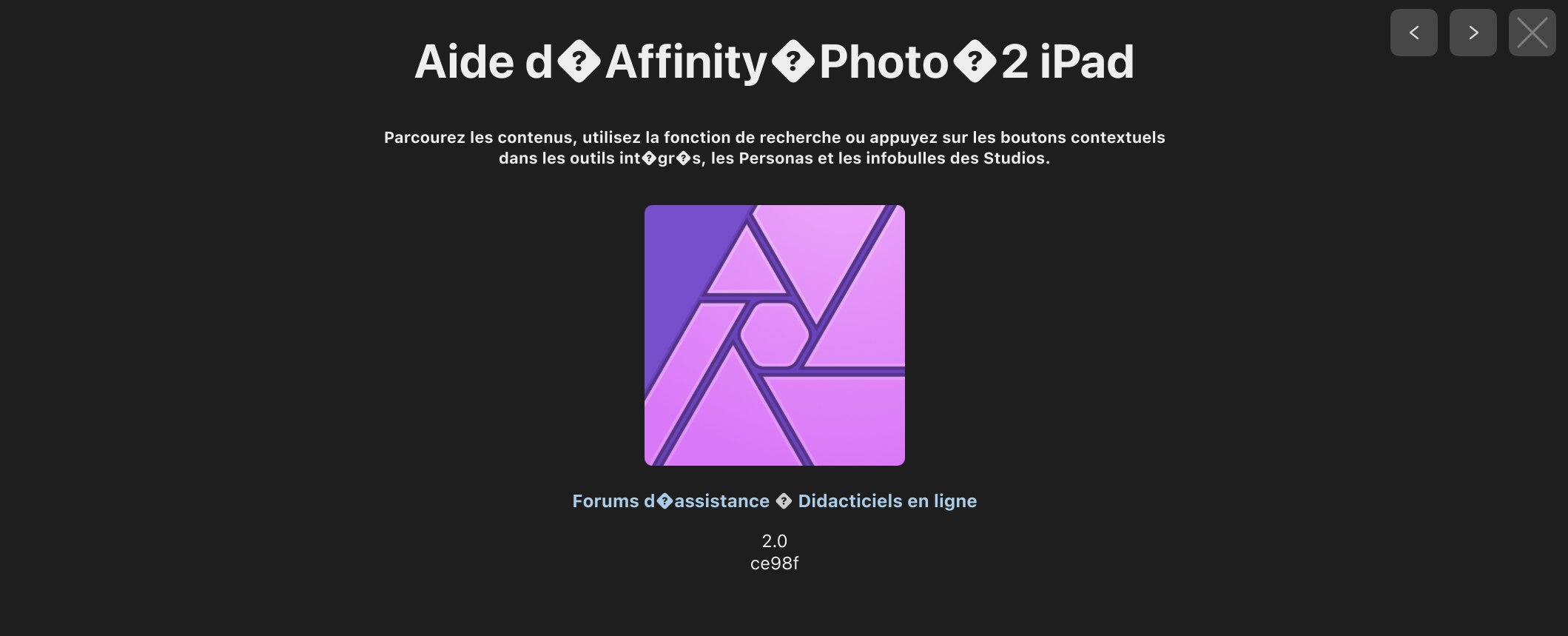Go back with the left chevron button
1568x636 pixels.
[1413, 33]
